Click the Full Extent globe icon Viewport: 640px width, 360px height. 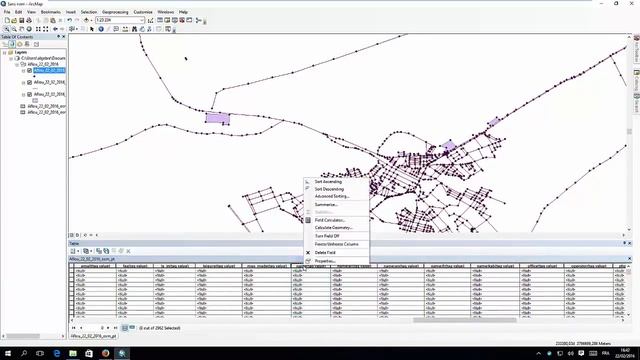point(29,29)
